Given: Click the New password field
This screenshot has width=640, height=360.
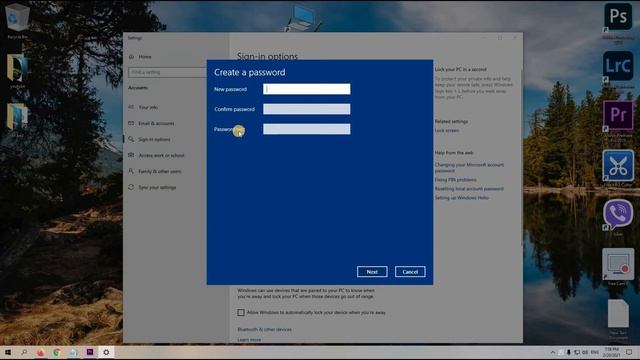Looking at the screenshot, I should [307, 89].
